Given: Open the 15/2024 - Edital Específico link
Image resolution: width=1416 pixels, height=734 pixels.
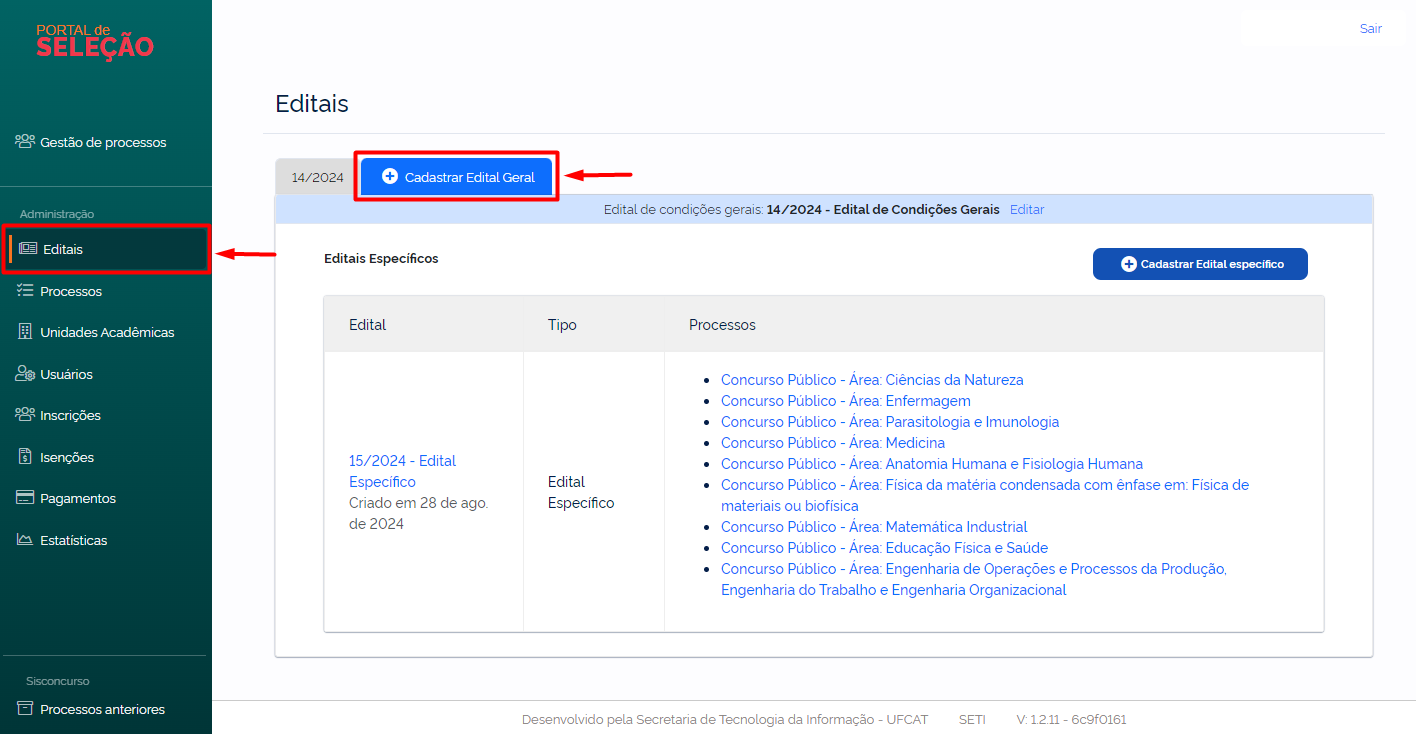Looking at the screenshot, I should click(402, 471).
